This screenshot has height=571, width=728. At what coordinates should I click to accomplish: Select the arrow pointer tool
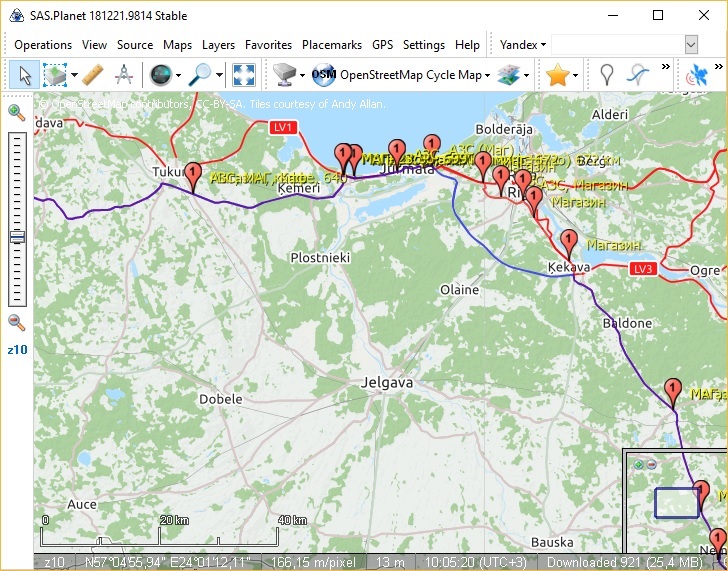coord(24,75)
